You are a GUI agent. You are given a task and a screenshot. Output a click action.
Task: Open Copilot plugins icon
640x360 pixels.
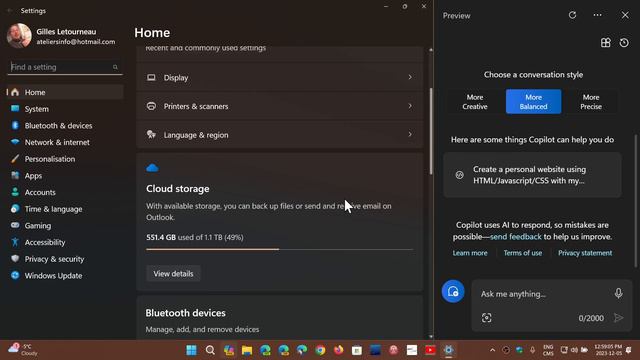pos(606,42)
